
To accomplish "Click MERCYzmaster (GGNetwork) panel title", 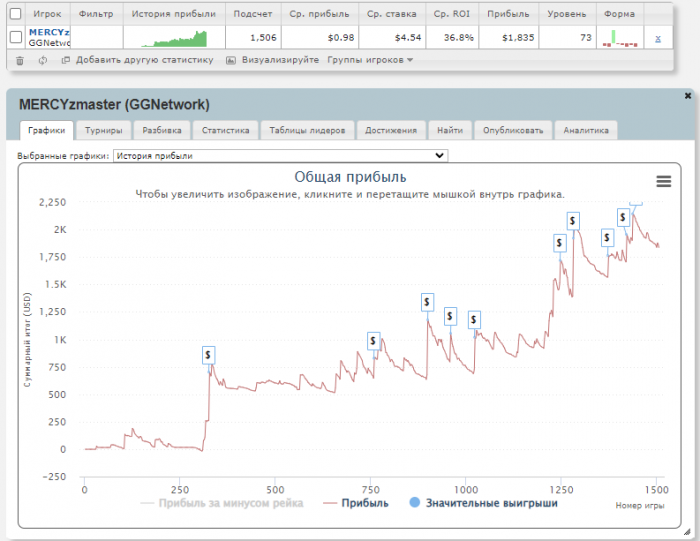I will (x=114, y=104).
